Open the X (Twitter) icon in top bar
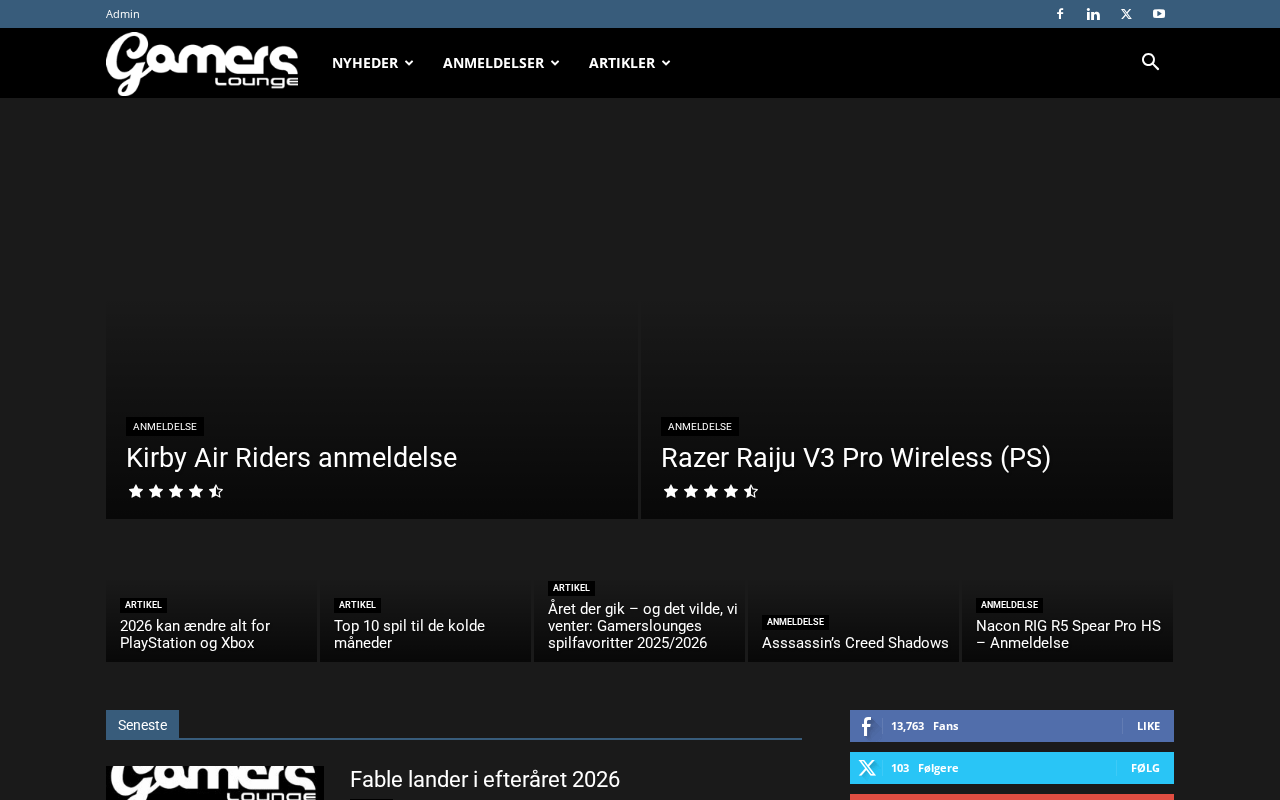1280x800 pixels. tap(1126, 14)
